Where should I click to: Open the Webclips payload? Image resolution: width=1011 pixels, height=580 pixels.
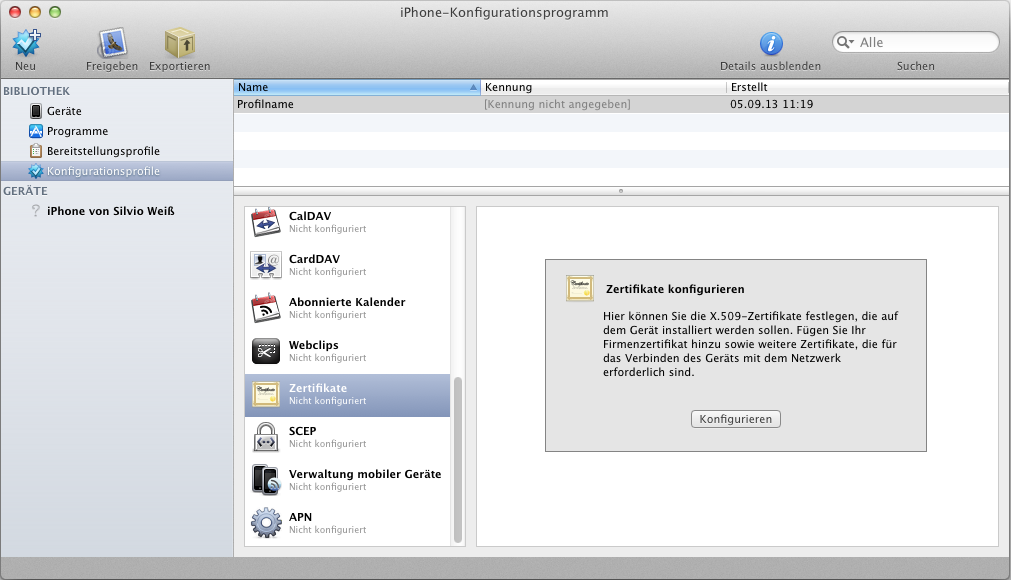click(x=348, y=351)
